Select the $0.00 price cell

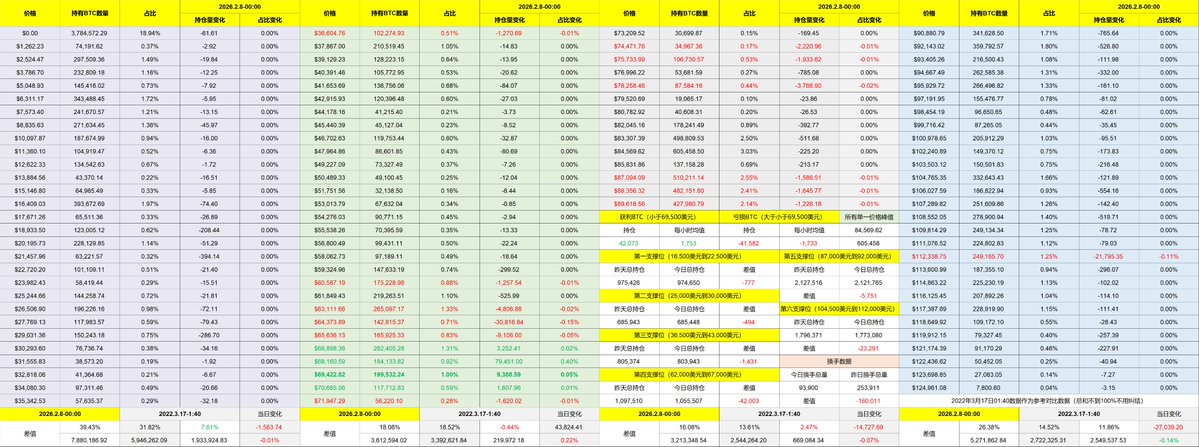tap(30, 33)
